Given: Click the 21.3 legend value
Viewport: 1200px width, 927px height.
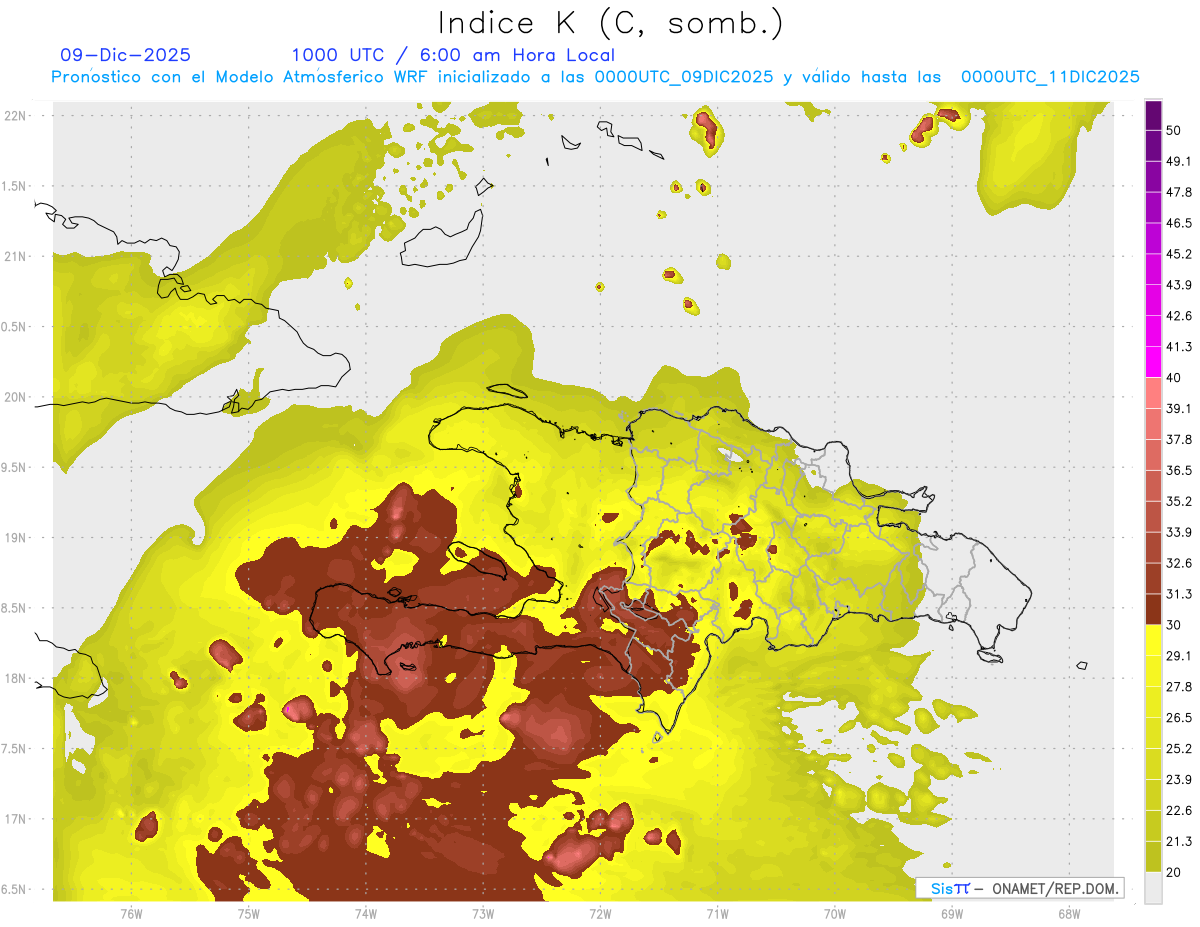Looking at the screenshot, I should (1178, 841).
